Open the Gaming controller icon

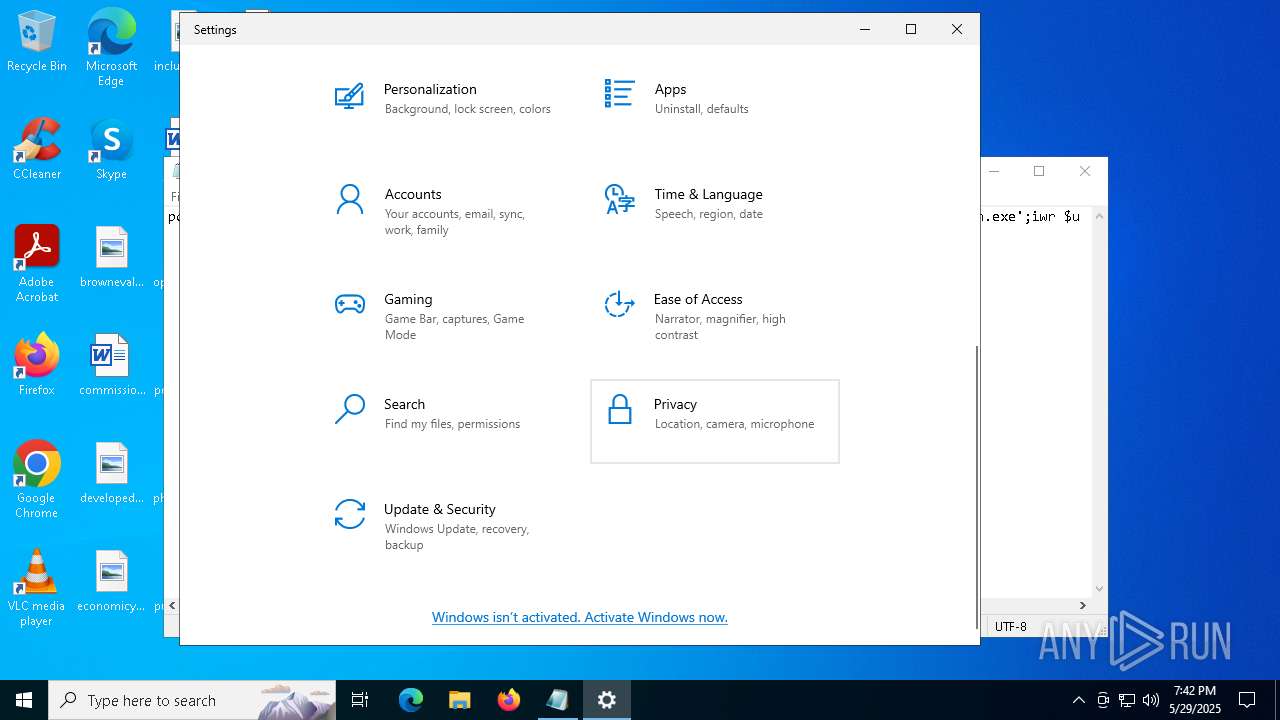[x=349, y=305]
